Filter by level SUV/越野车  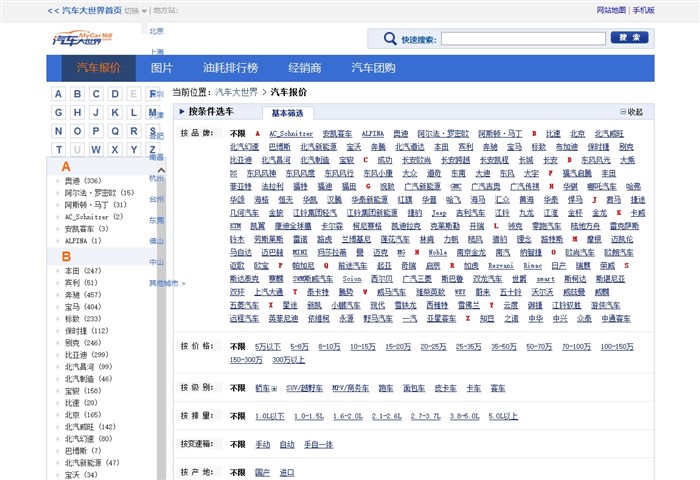[304, 388]
